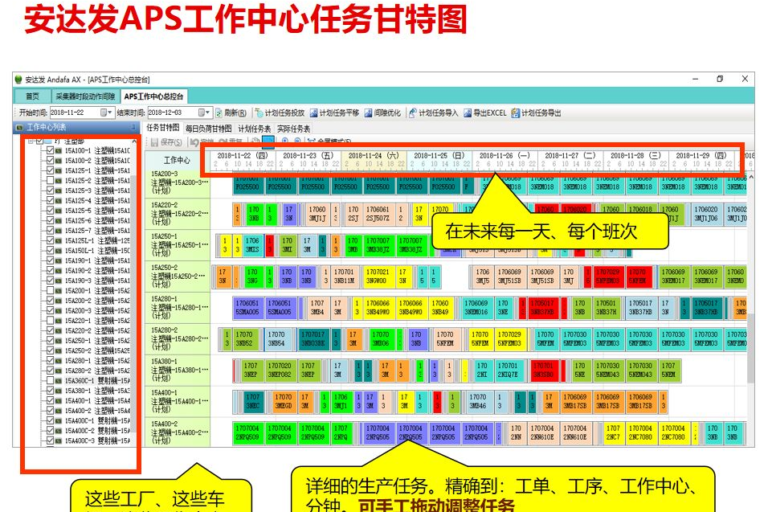
Task: Click machine icon of 15A125L-1 row
Action: pyautogui.click(x=59, y=241)
